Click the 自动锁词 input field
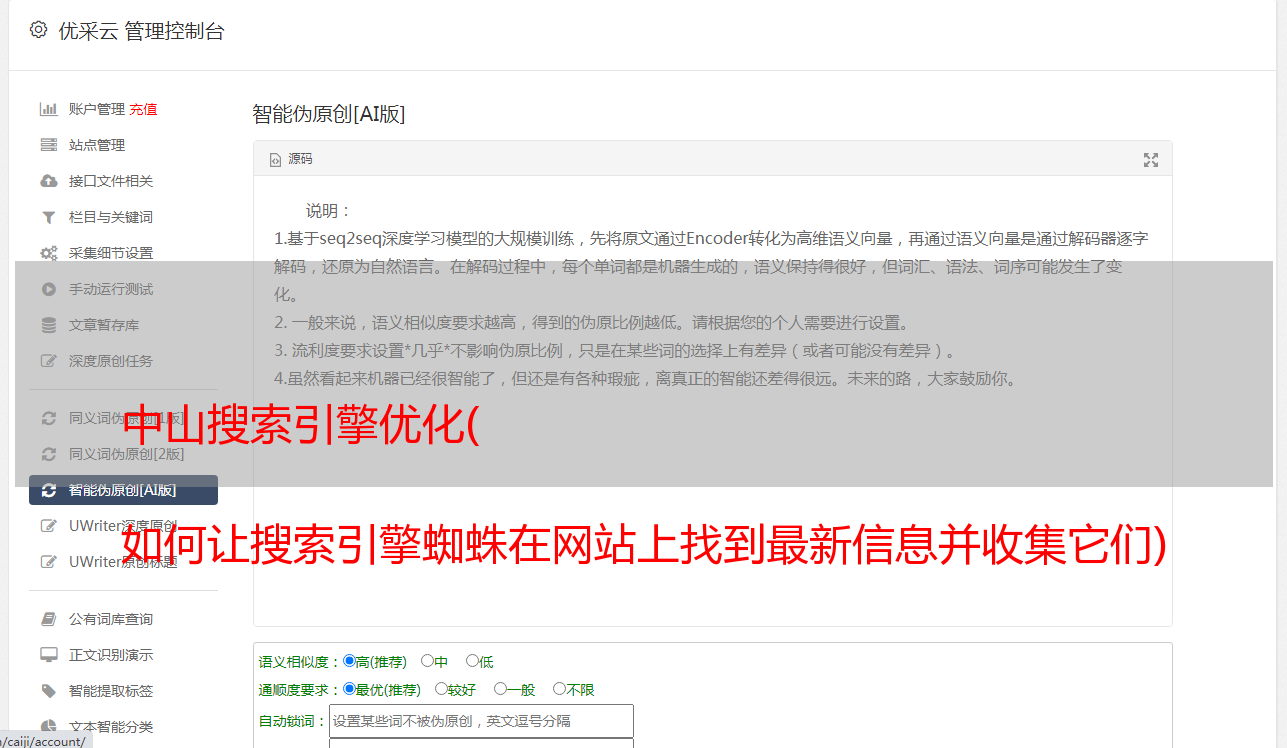The height and width of the screenshot is (748, 1287). (481, 721)
